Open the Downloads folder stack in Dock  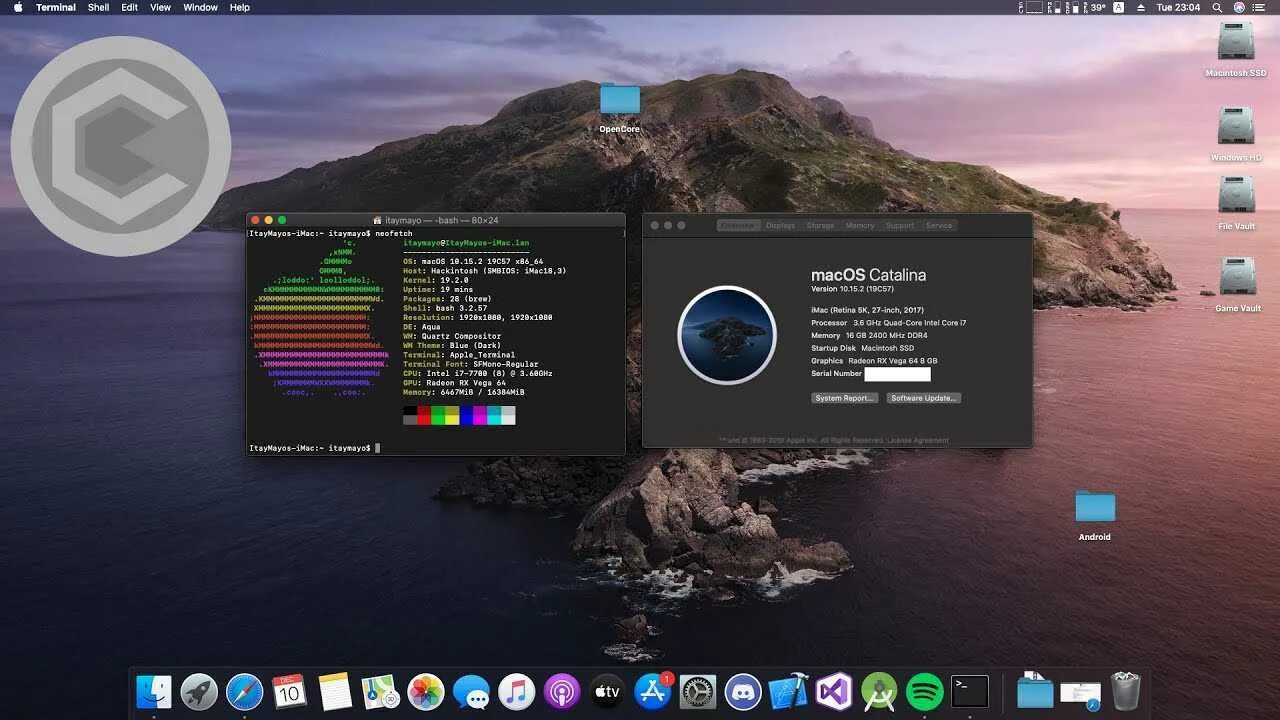pyautogui.click(x=1035, y=691)
